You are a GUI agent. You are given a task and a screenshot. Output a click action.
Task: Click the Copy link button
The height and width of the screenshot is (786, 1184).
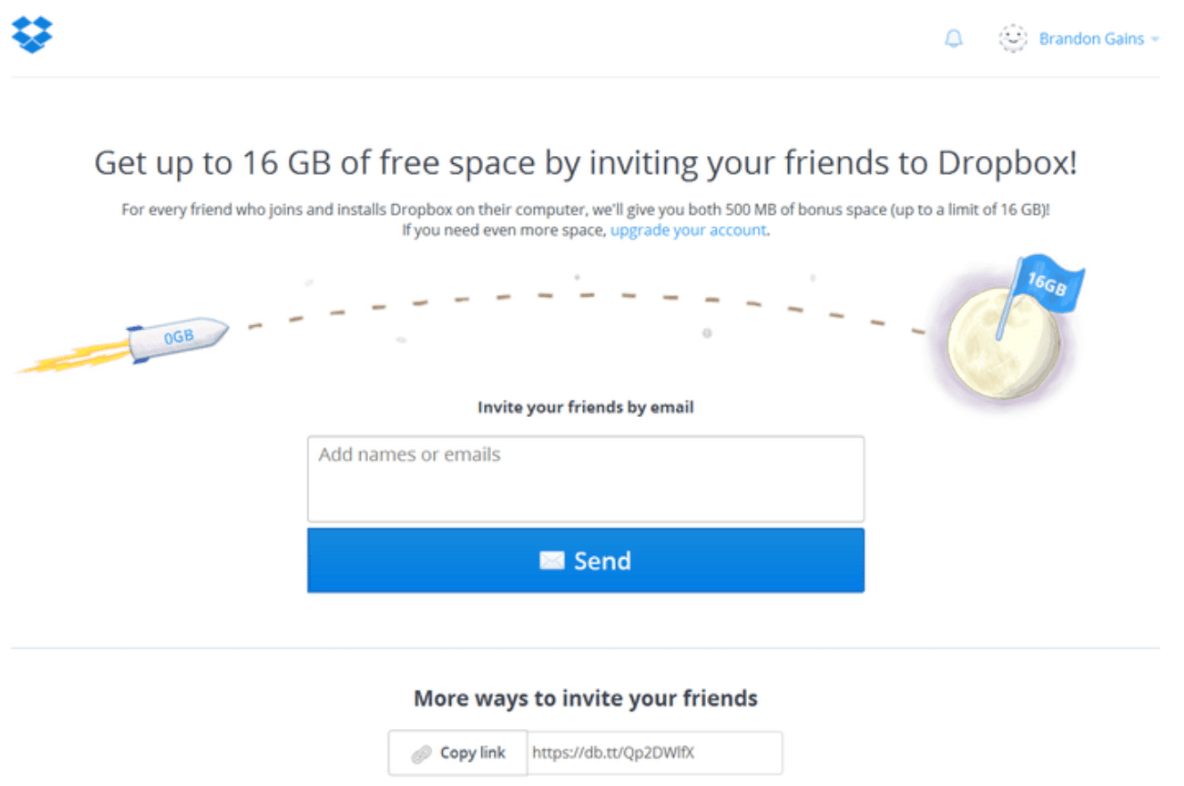pyautogui.click(x=458, y=753)
